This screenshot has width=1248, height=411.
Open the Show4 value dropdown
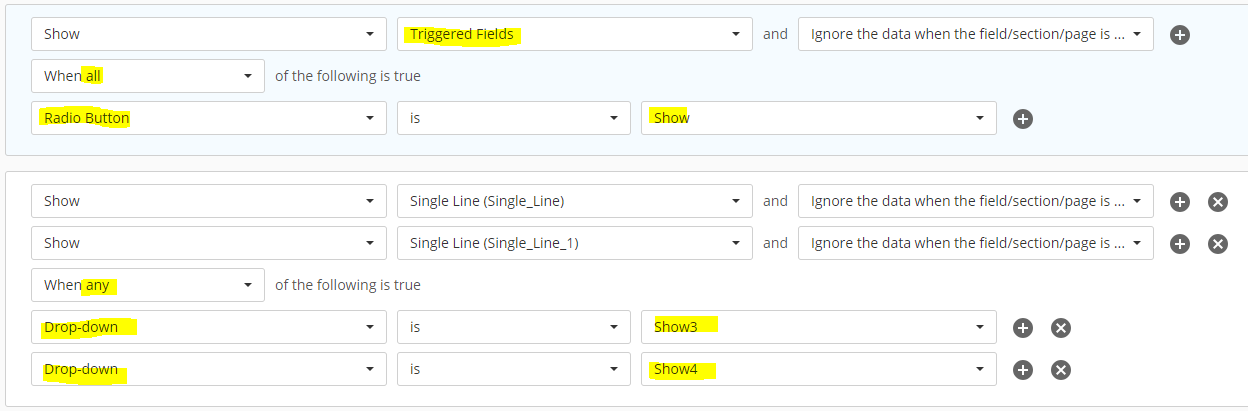819,369
